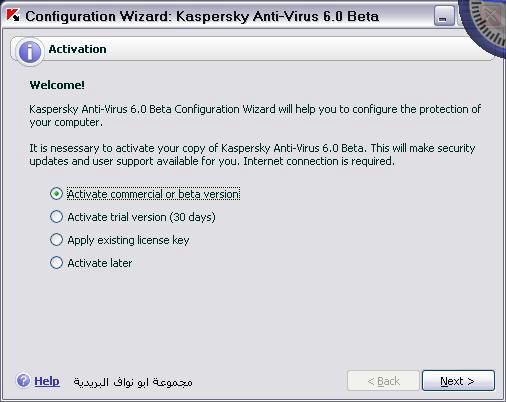This screenshot has width=506, height=402.
Task: Open the Help link
Action: [47, 381]
